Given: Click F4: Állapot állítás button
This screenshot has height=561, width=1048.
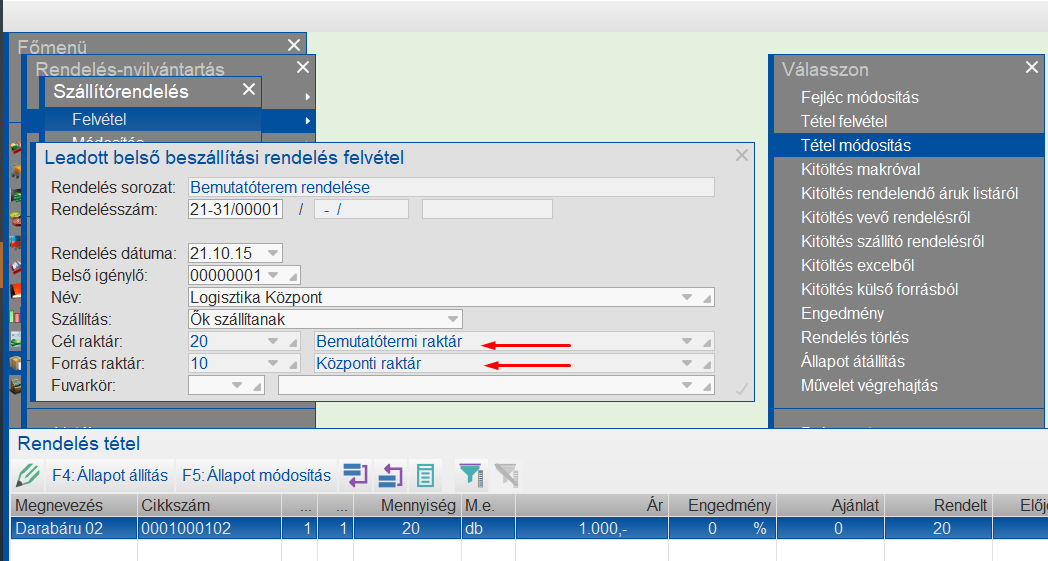Looking at the screenshot, I should (110, 475).
